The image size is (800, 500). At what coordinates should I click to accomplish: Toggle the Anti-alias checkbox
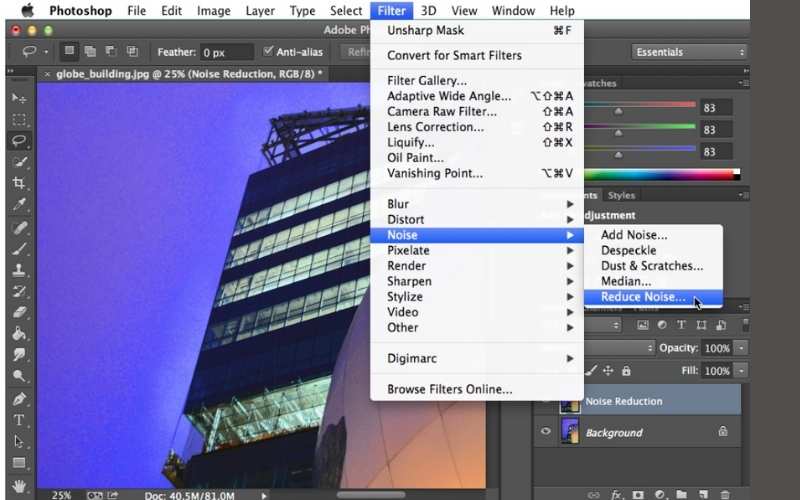coord(268,51)
